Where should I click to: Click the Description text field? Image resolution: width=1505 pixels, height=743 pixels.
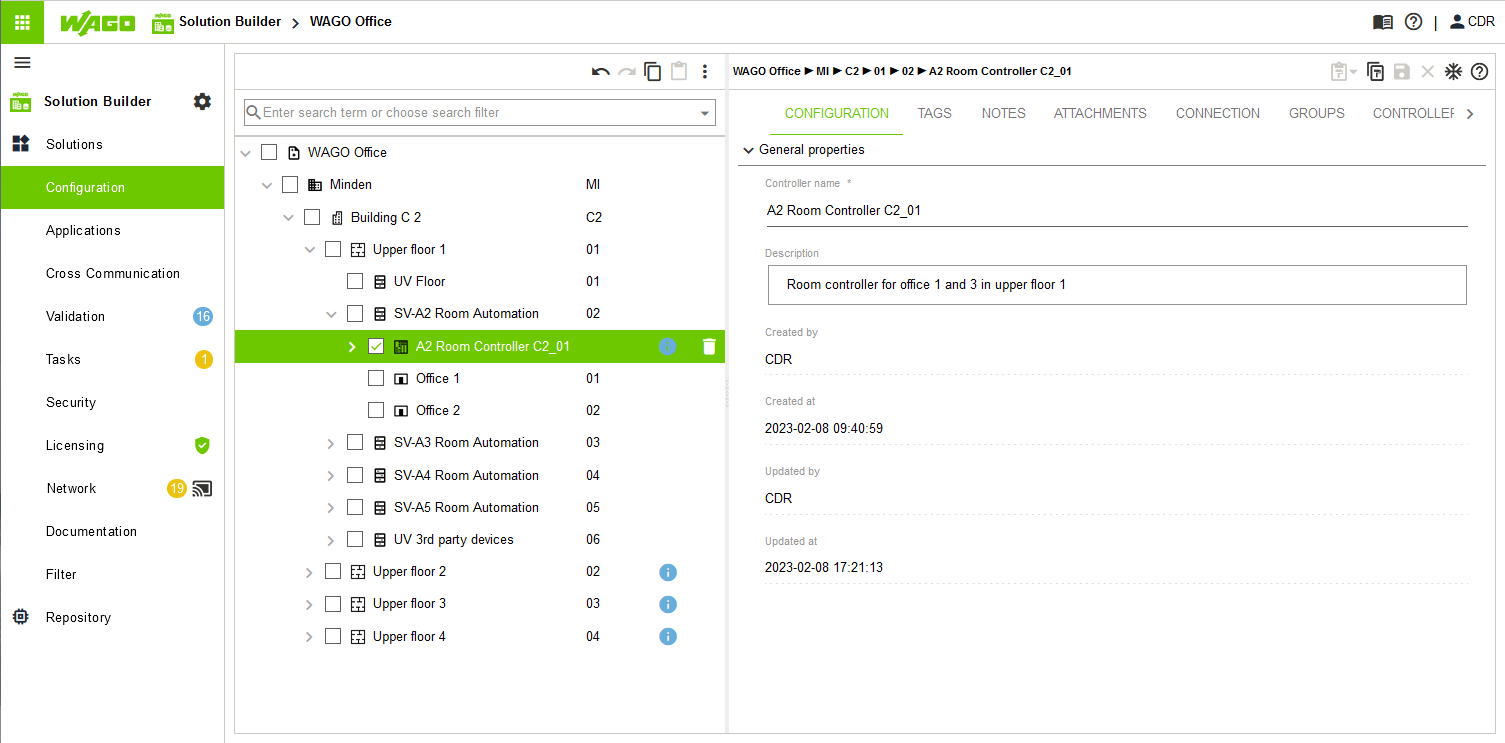click(1116, 285)
